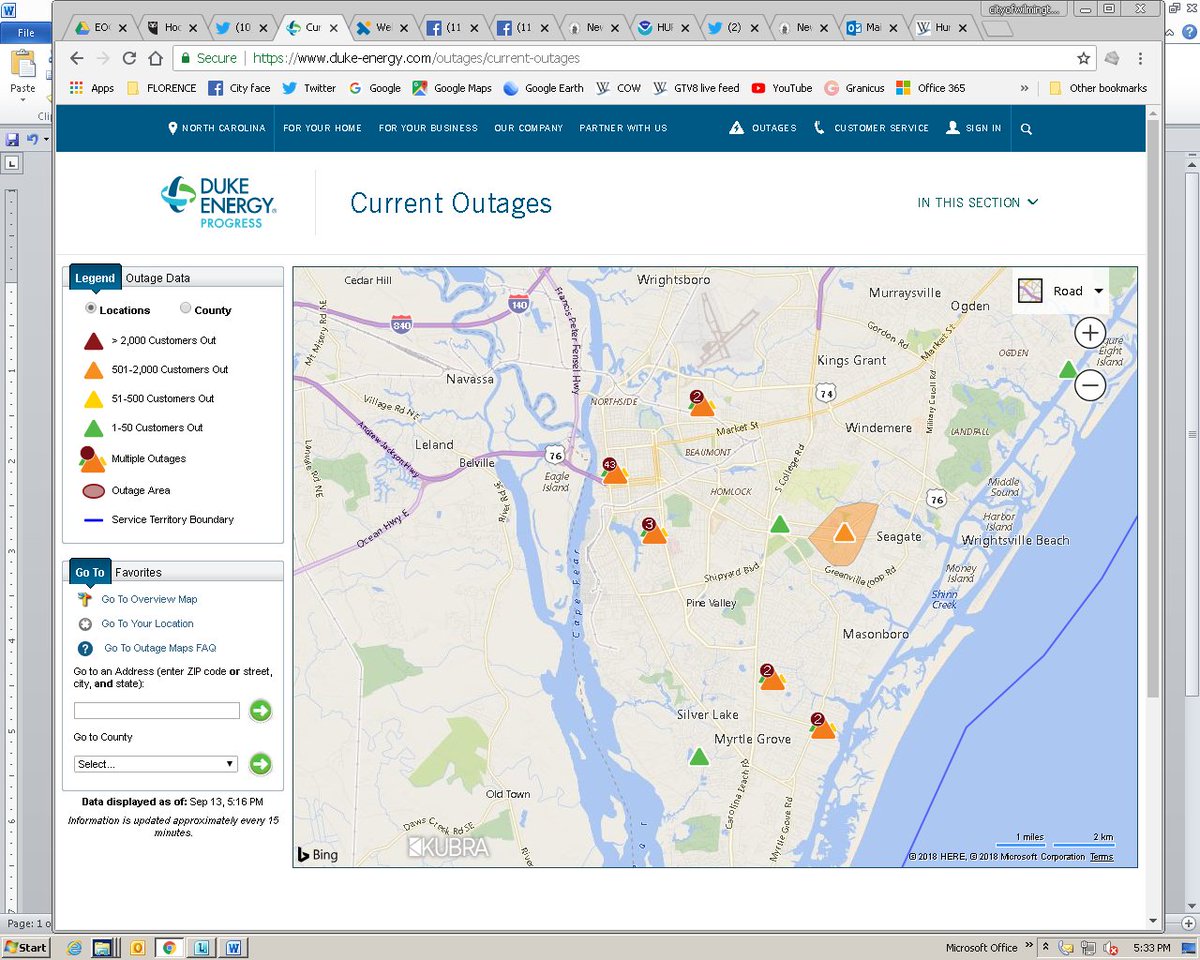Viewport: 1200px width, 960px height.
Task: Open the Apps bookmark shortcut
Action: 91,88
